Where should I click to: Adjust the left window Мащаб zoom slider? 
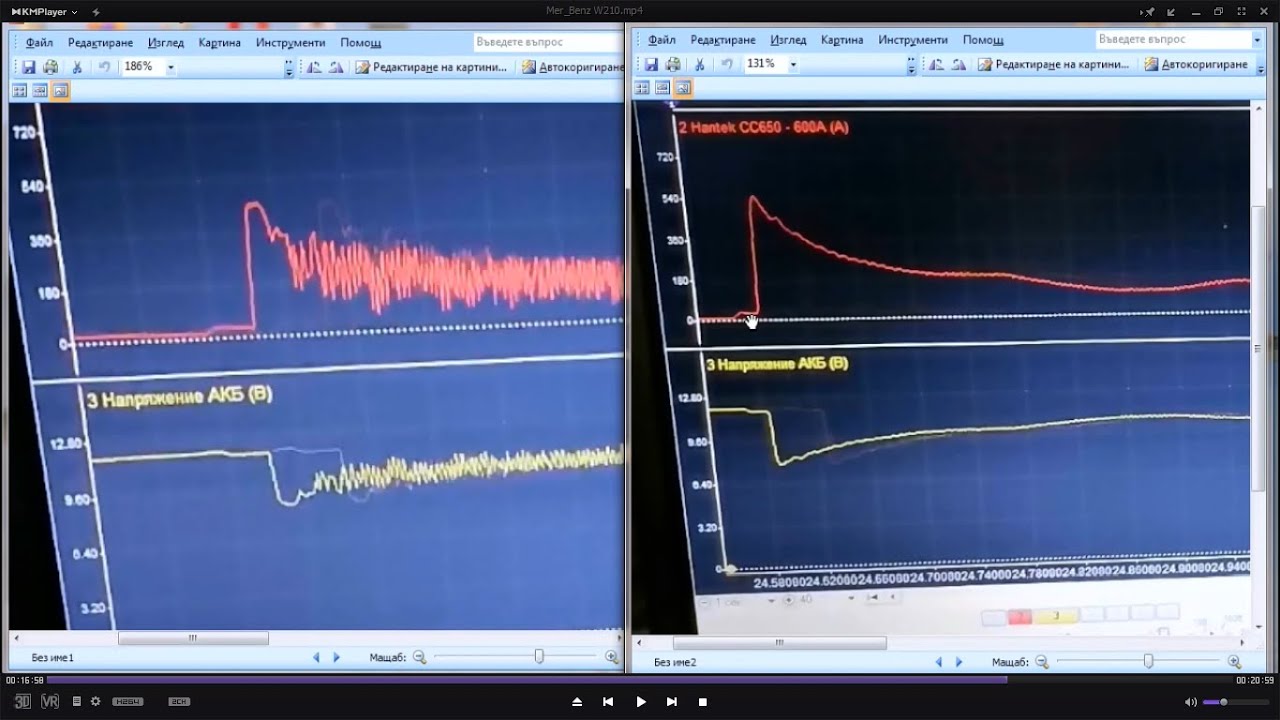click(539, 657)
